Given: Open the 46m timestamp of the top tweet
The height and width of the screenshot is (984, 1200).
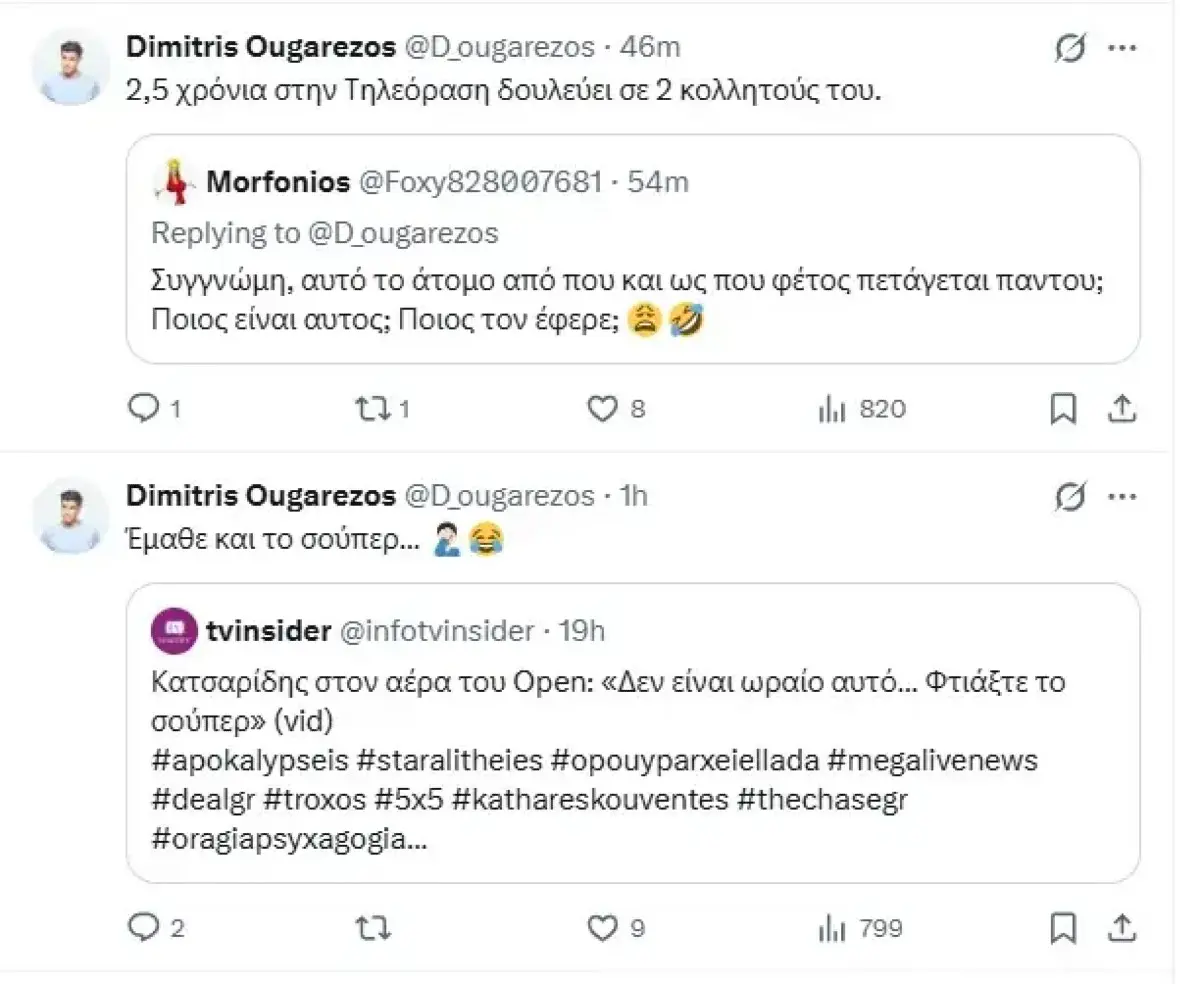Looking at the screenshot, I should (654, 45).
